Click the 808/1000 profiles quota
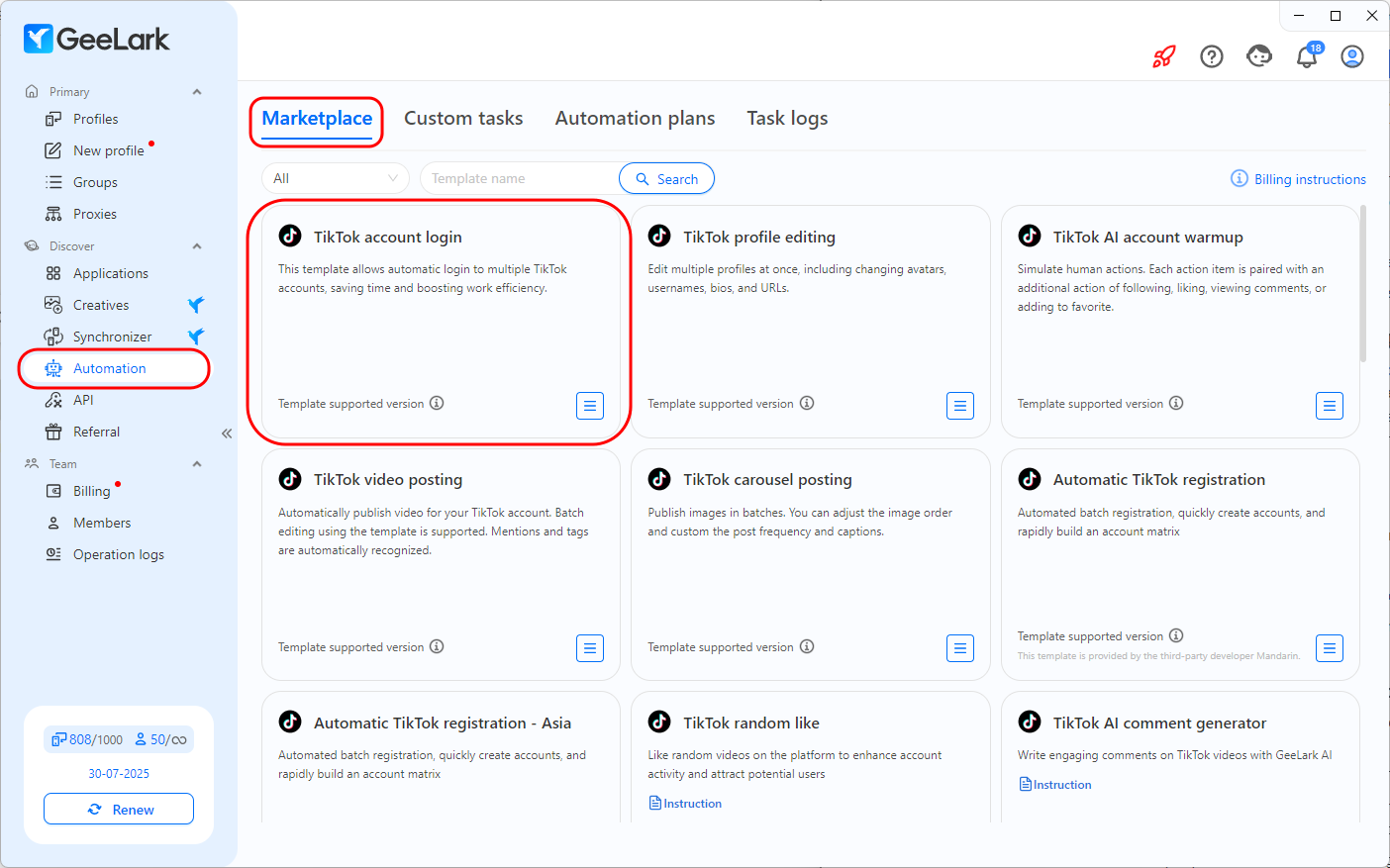Viewport: 1390px width, 868px height. pyautogui.click(x=88, y=739)
